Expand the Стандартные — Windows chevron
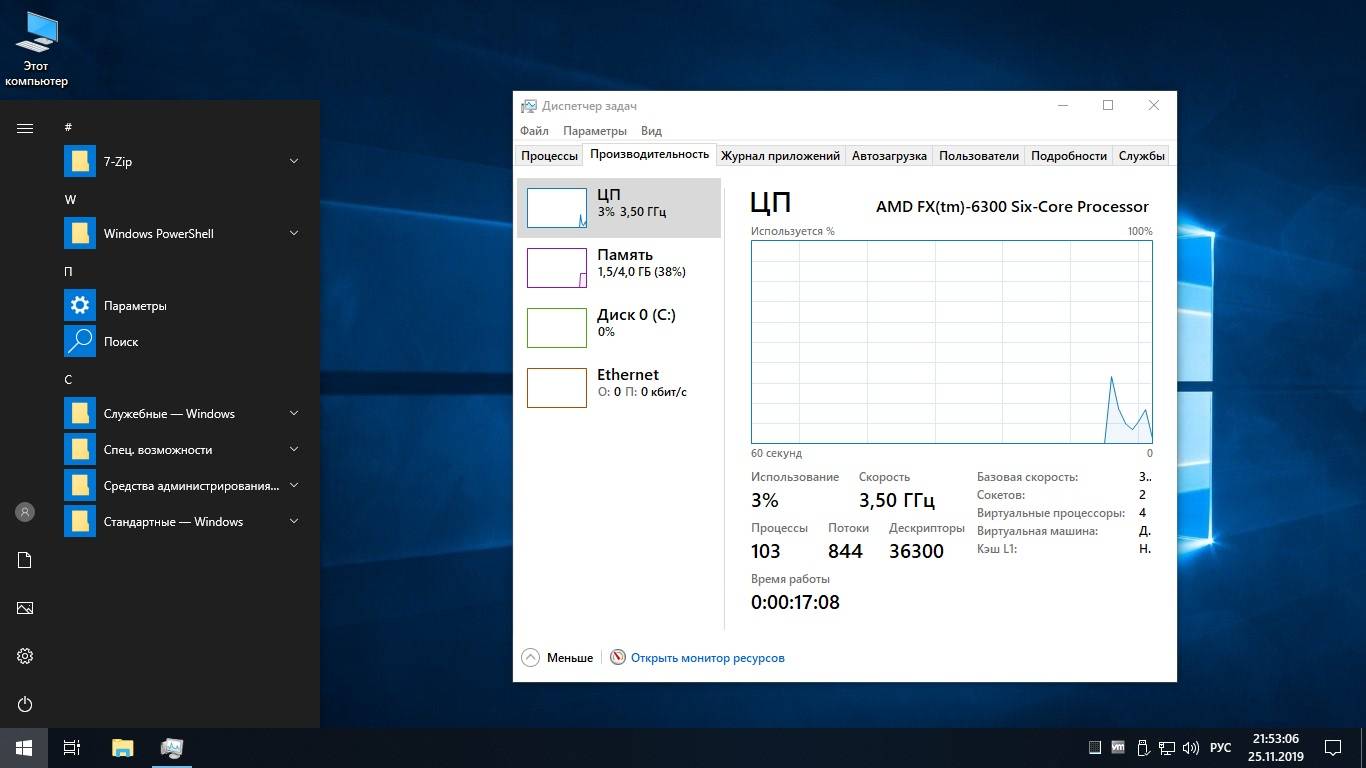Viewport: 1366px width, 768px height. click(x=294, y=521)
